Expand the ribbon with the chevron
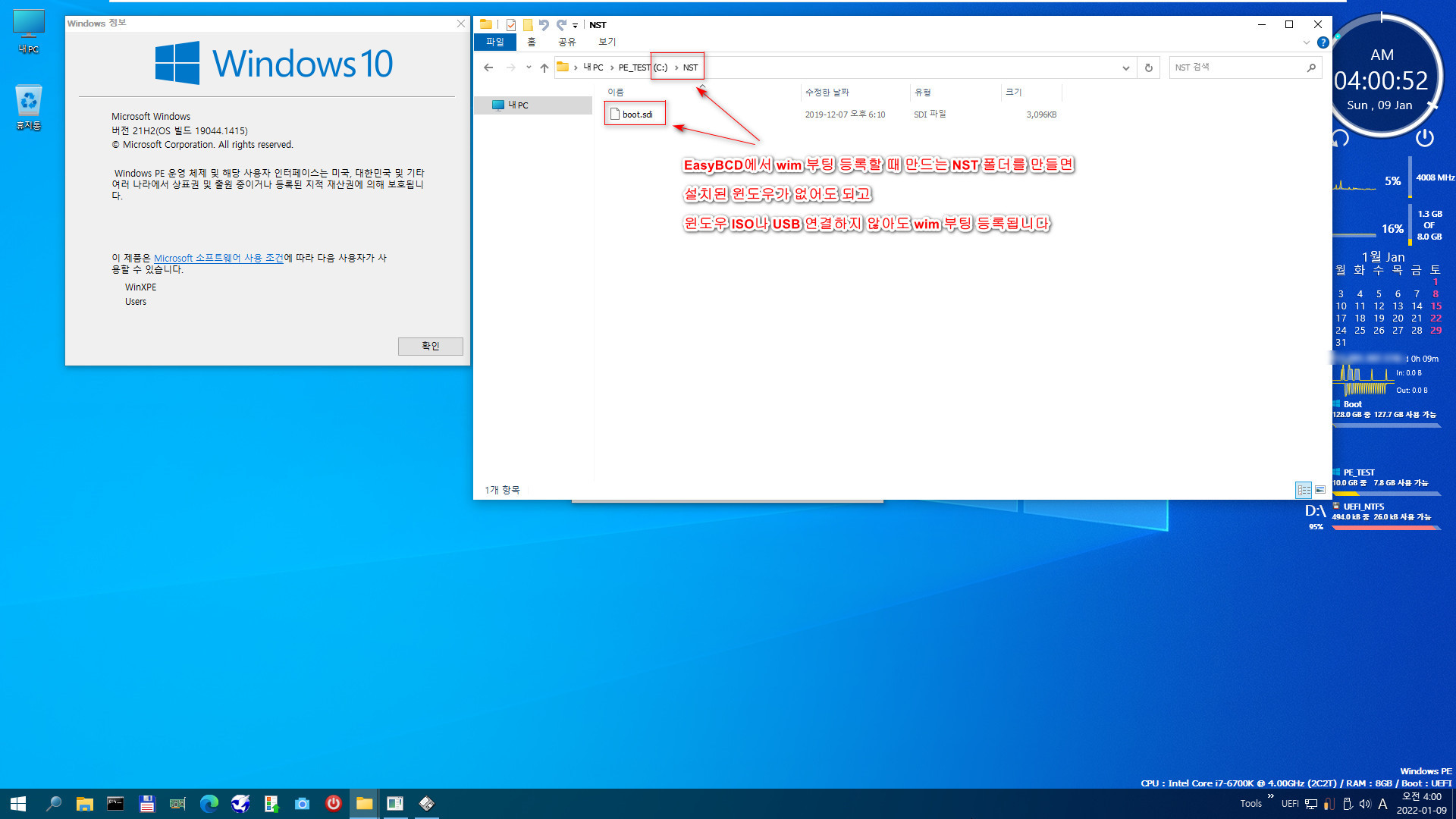Viewport: 1456px width, 819px height. (x=1307, y=42)
